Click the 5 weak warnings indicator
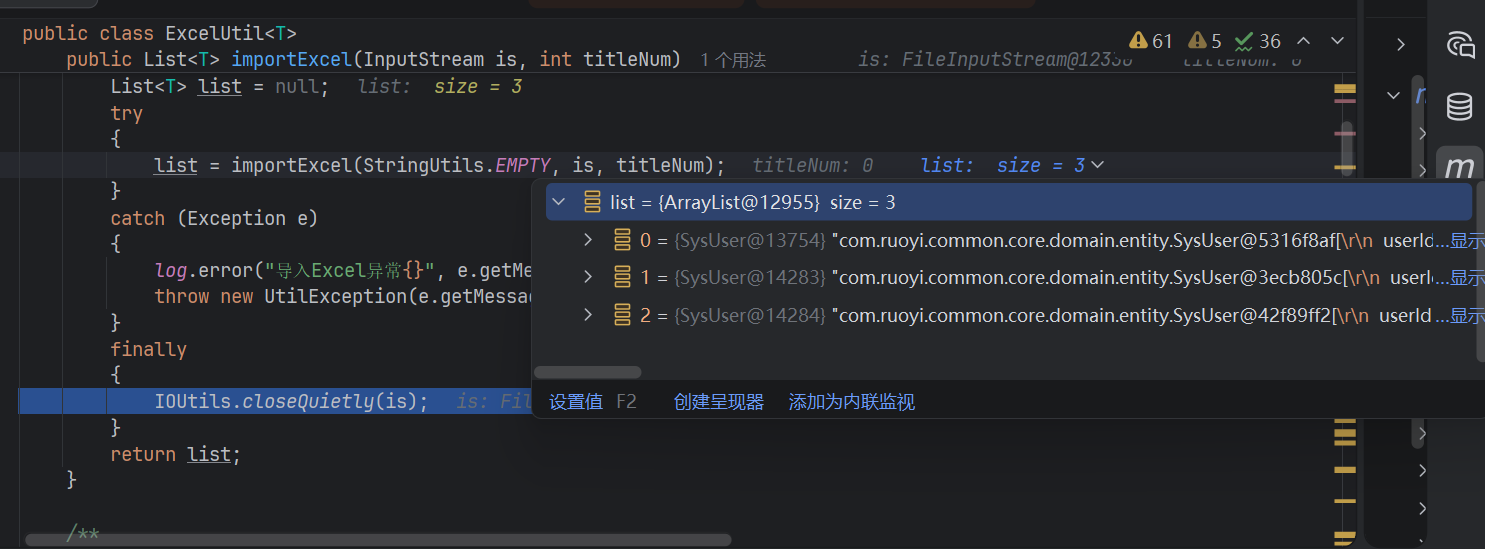Viewport: 1485px width, 549px height. click(1205, 41)
